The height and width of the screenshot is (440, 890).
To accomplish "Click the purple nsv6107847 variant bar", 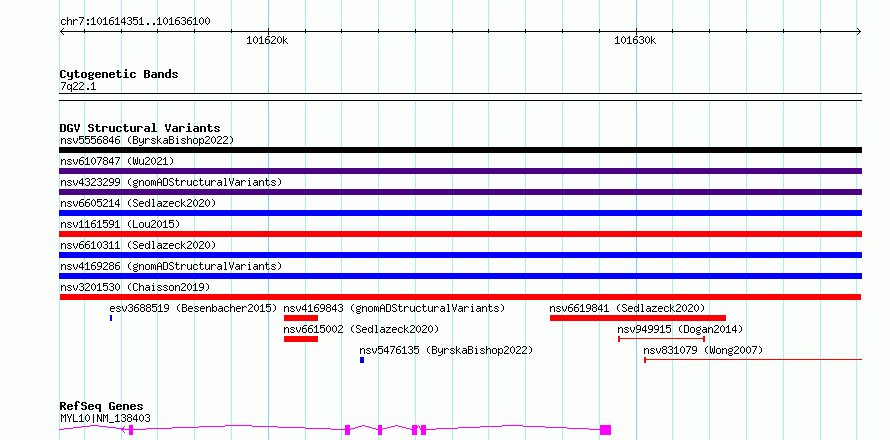I will [460, 171].
